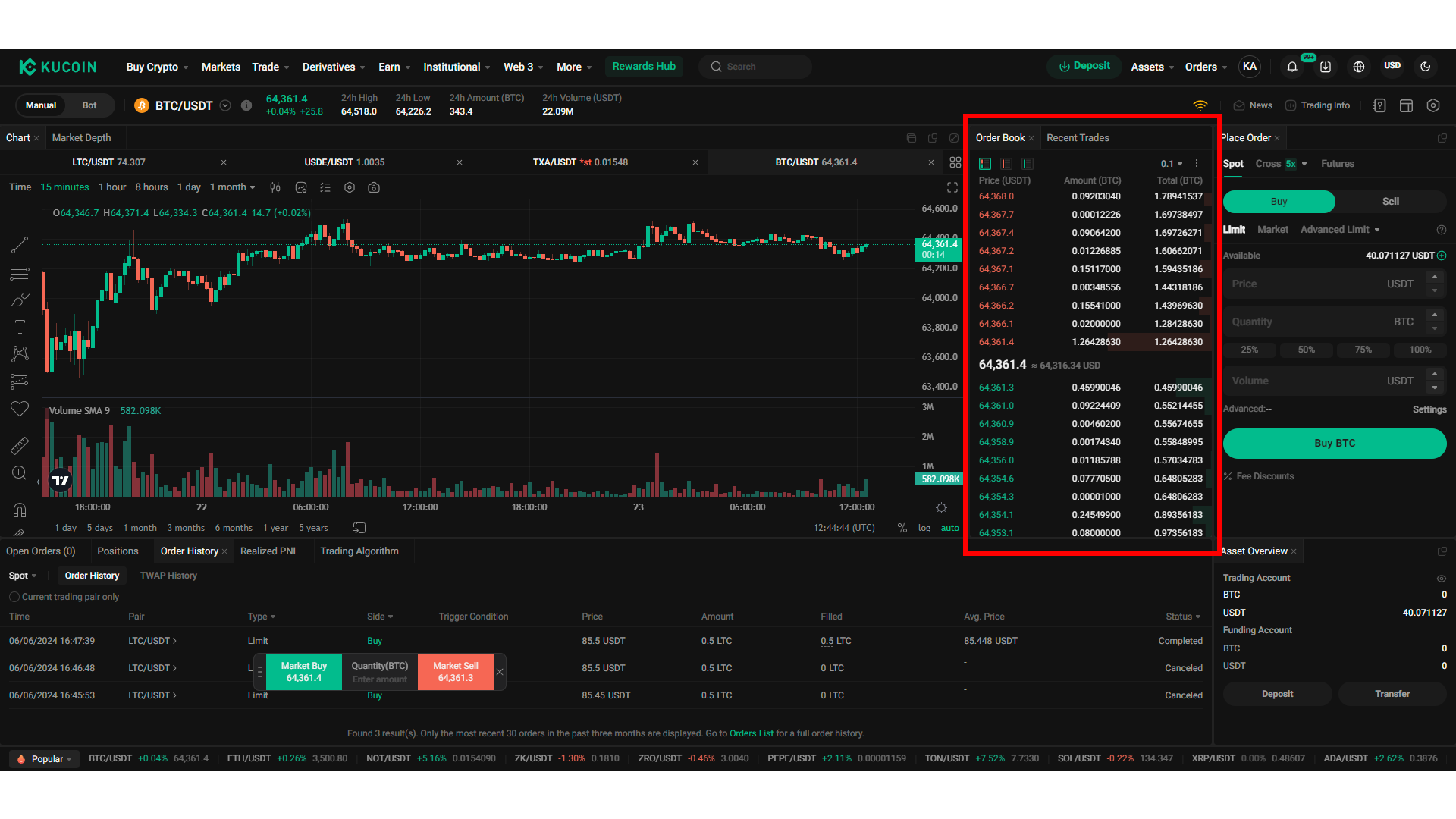Switch trading mode to Manual
The image size is (1456, 819).
pyautogui.click(x=41, y=105)
